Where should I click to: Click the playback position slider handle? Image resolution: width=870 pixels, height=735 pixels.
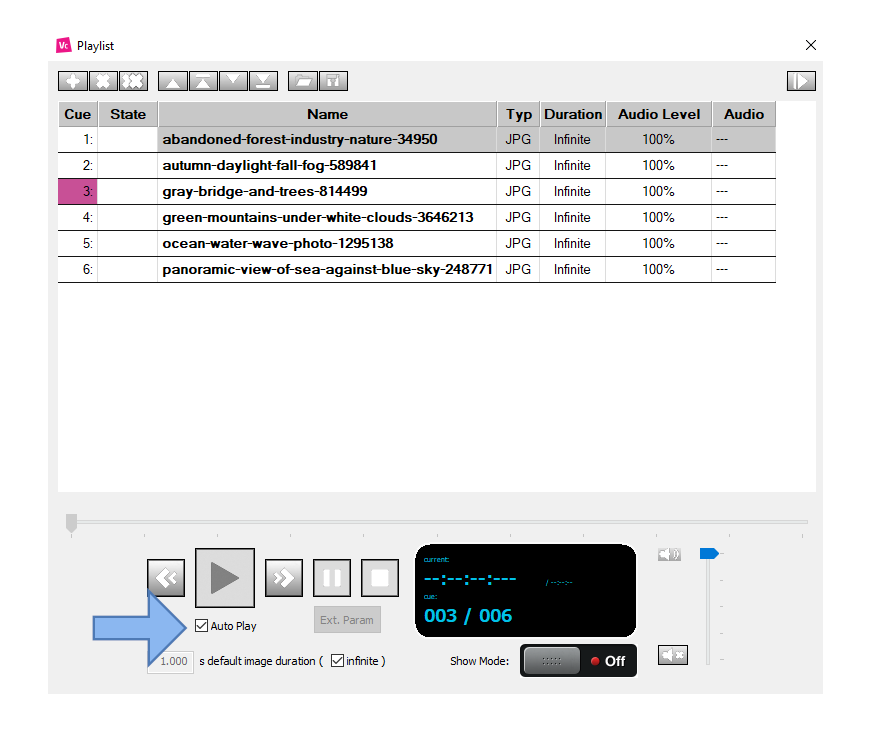pyautogui.click(x=71, y=523)
